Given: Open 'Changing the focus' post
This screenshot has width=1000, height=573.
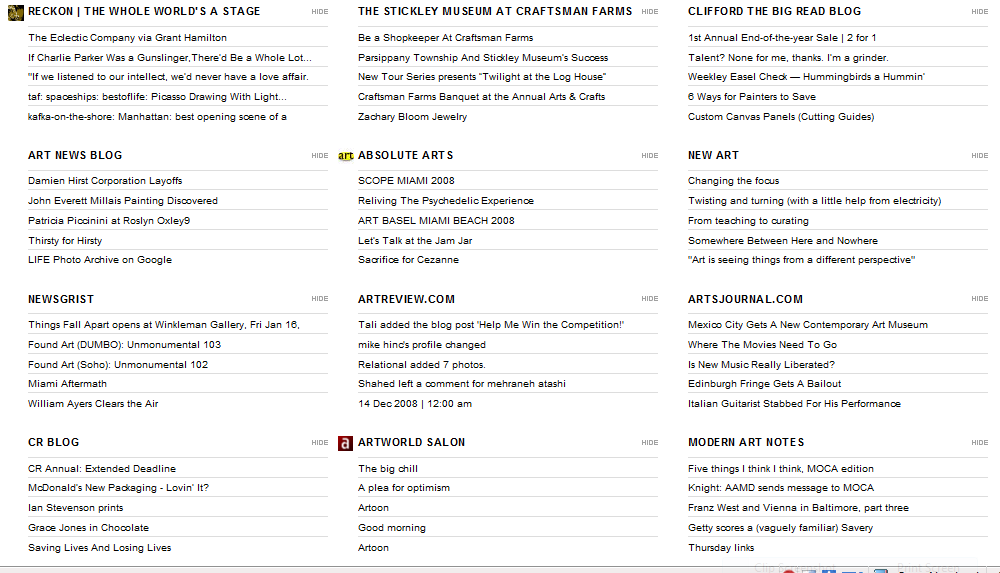Looking at the screenshot, I should point(733,181).
